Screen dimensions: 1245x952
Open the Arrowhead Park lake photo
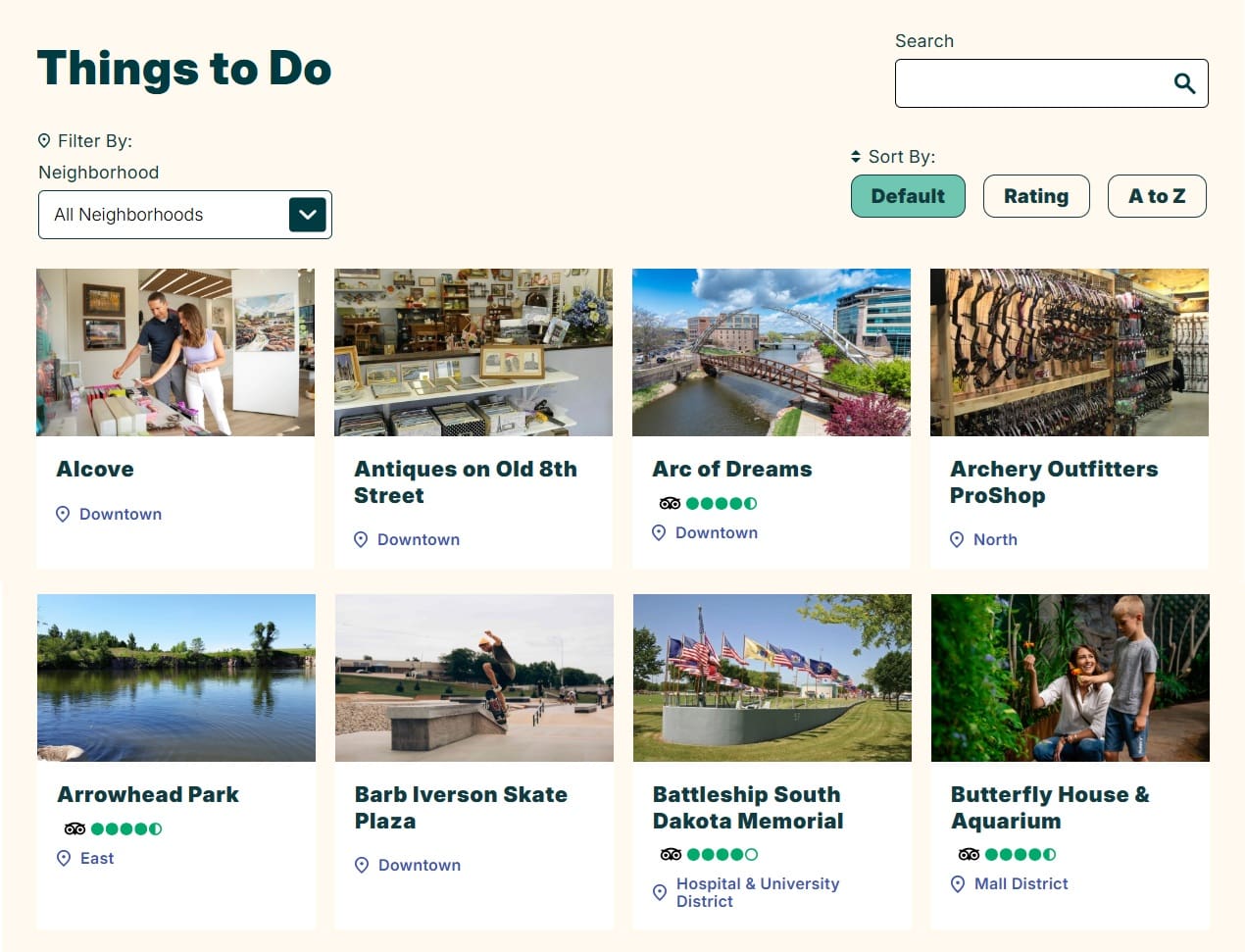[176, 677]
